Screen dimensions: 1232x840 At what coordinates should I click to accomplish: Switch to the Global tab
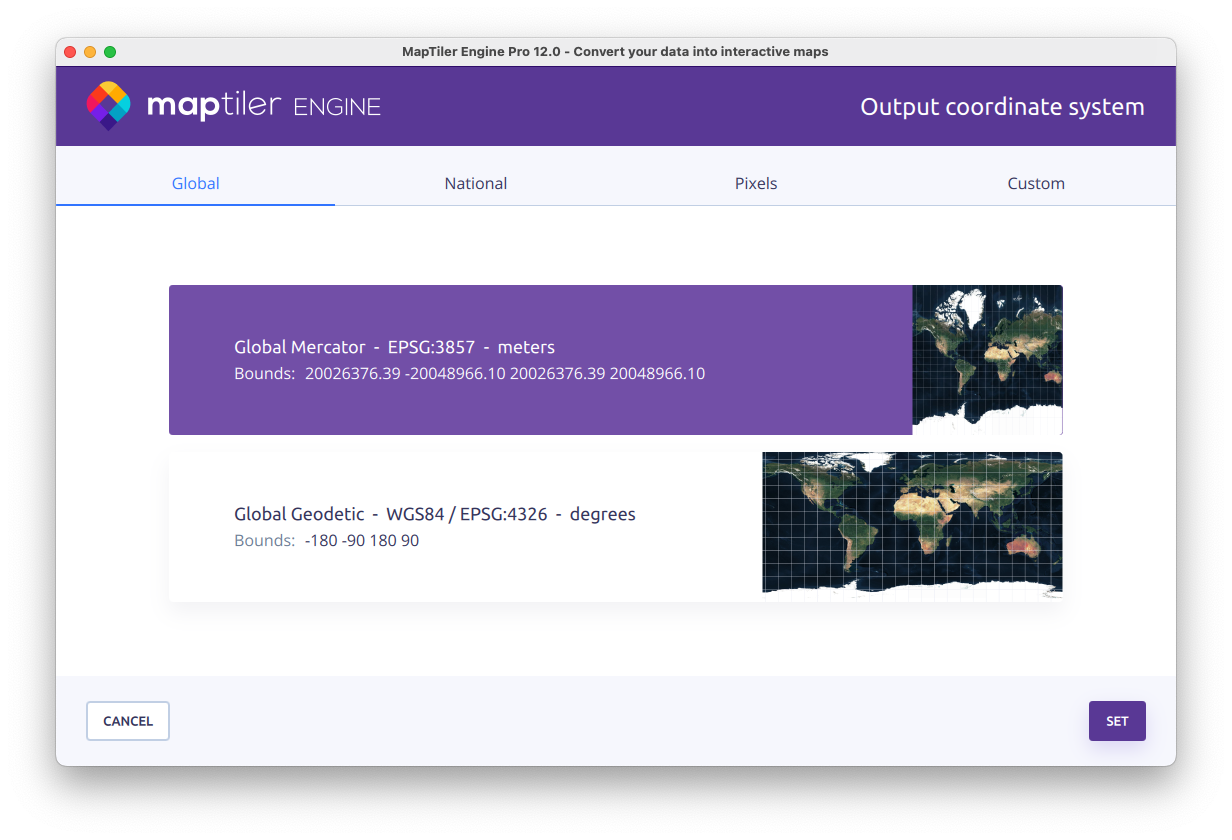click(196, 183)
